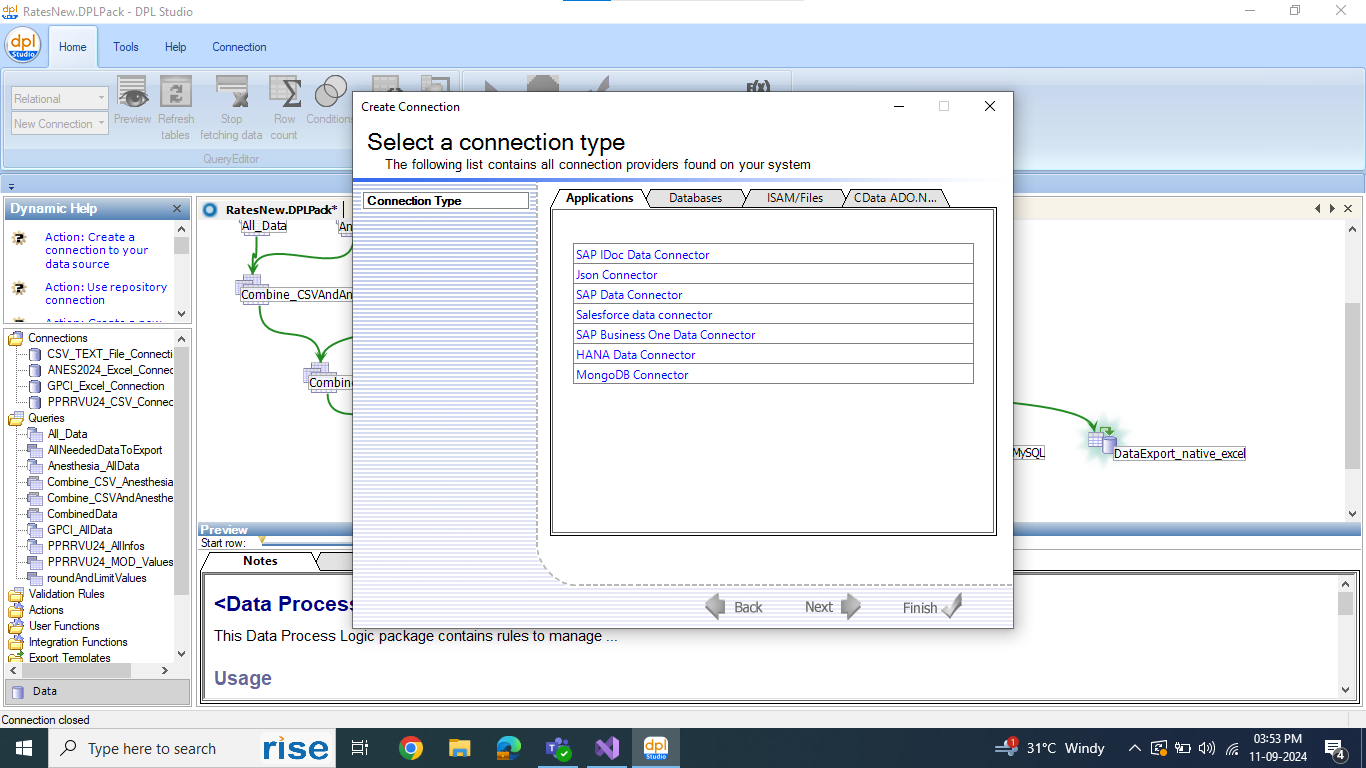Click the DPL Studio application logo button

pyautogui.click(x=22, y=46)
